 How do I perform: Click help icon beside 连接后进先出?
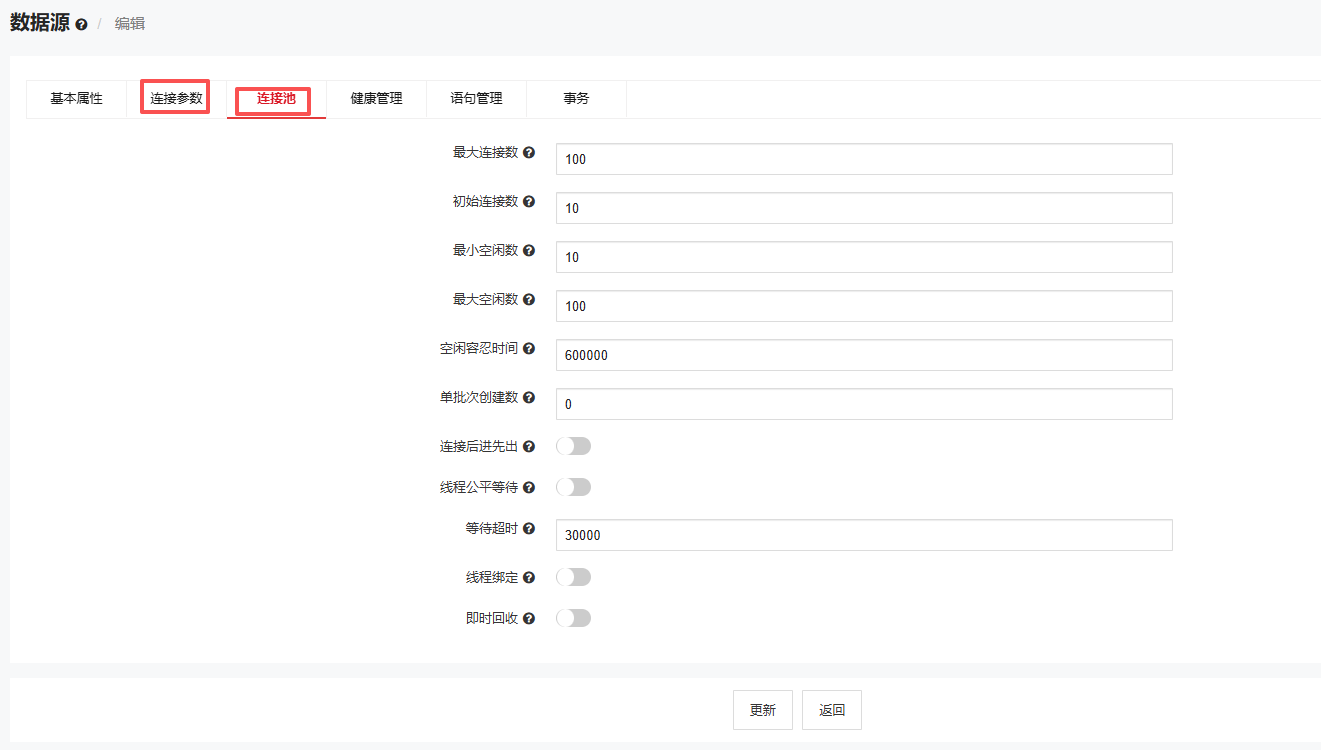[529, 447]
